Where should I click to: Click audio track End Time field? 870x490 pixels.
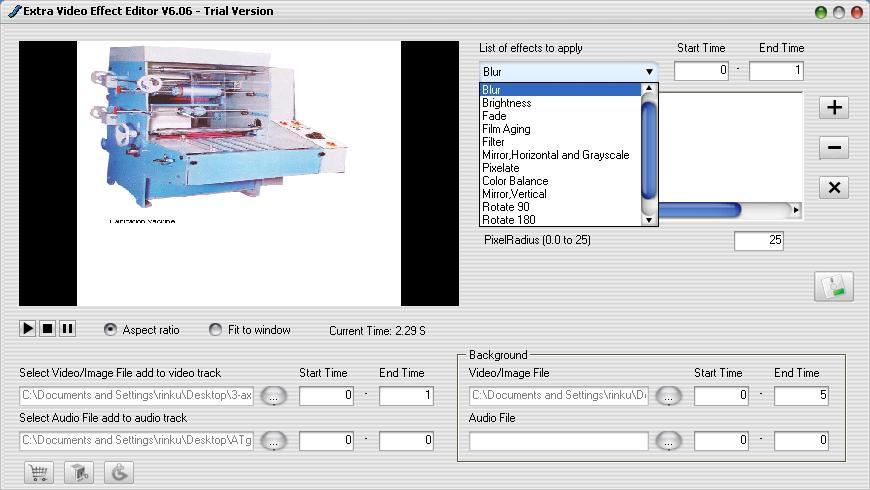pyautogui.click(x=406, y=441)
